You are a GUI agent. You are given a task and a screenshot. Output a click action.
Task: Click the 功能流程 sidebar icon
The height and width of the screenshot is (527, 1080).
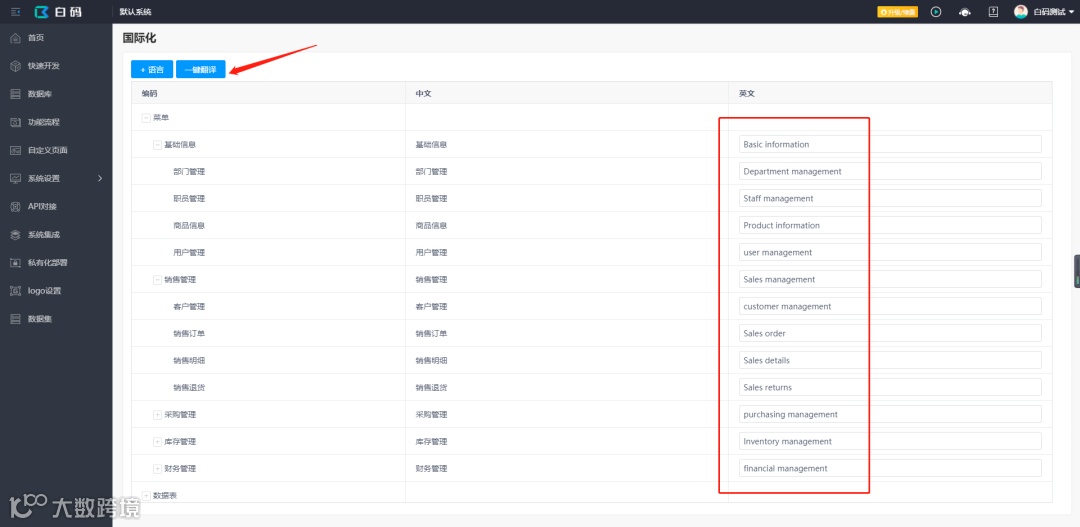pos(16,122)
